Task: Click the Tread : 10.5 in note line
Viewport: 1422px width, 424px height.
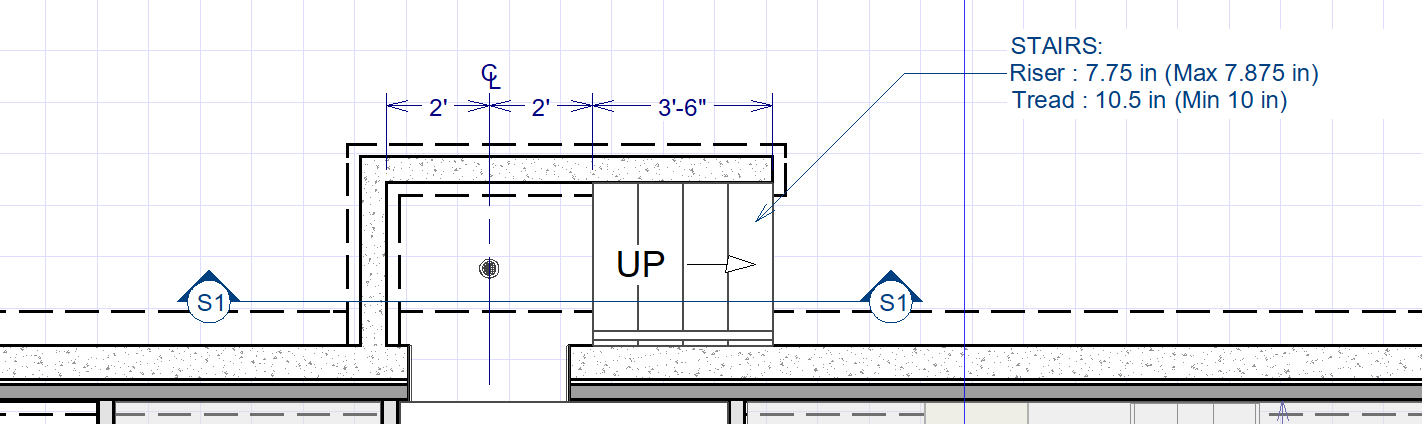Action: [1148, 100]
